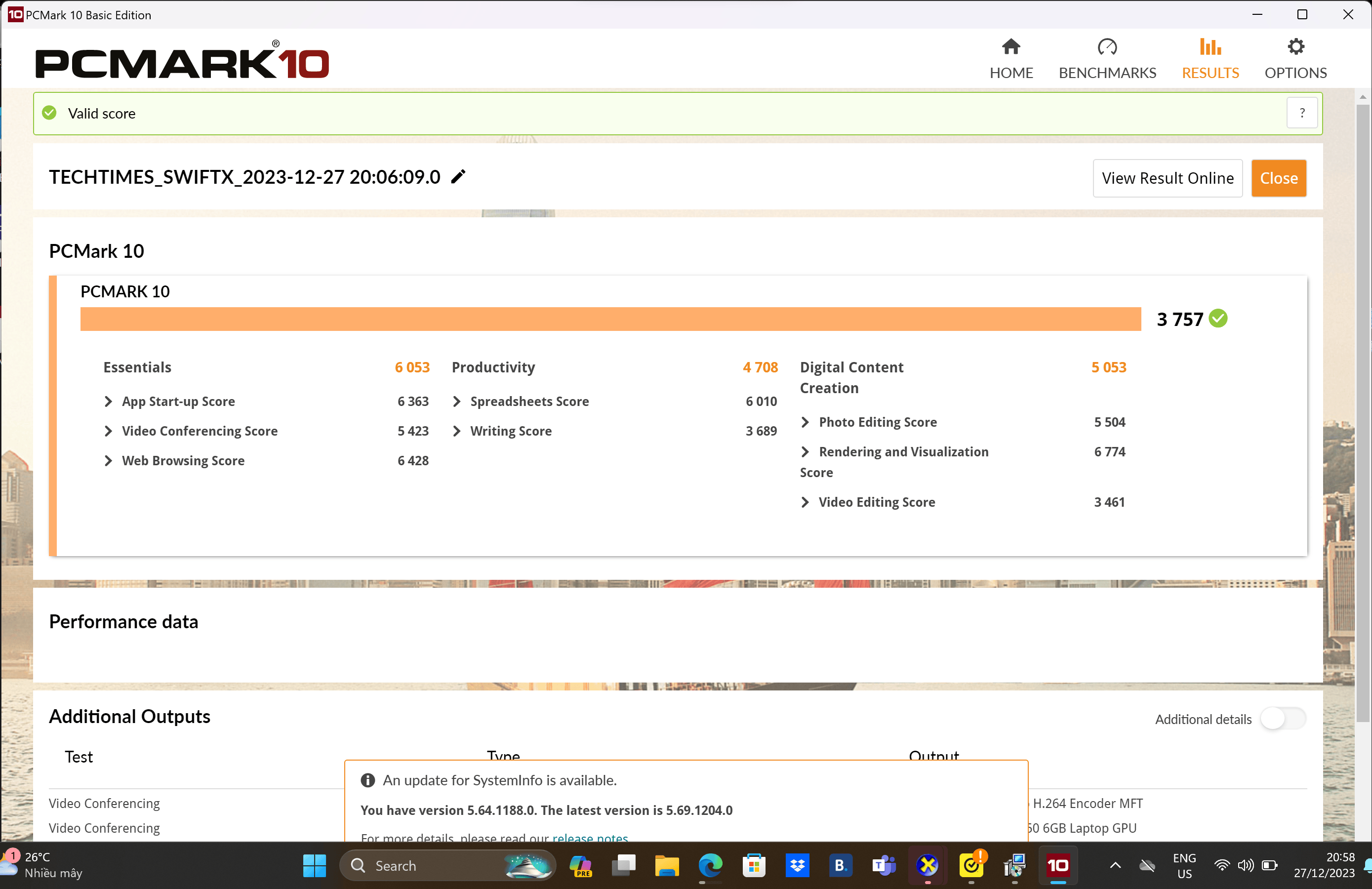Click the PCMark 10 title bar icon

click(x=16, y=14)
